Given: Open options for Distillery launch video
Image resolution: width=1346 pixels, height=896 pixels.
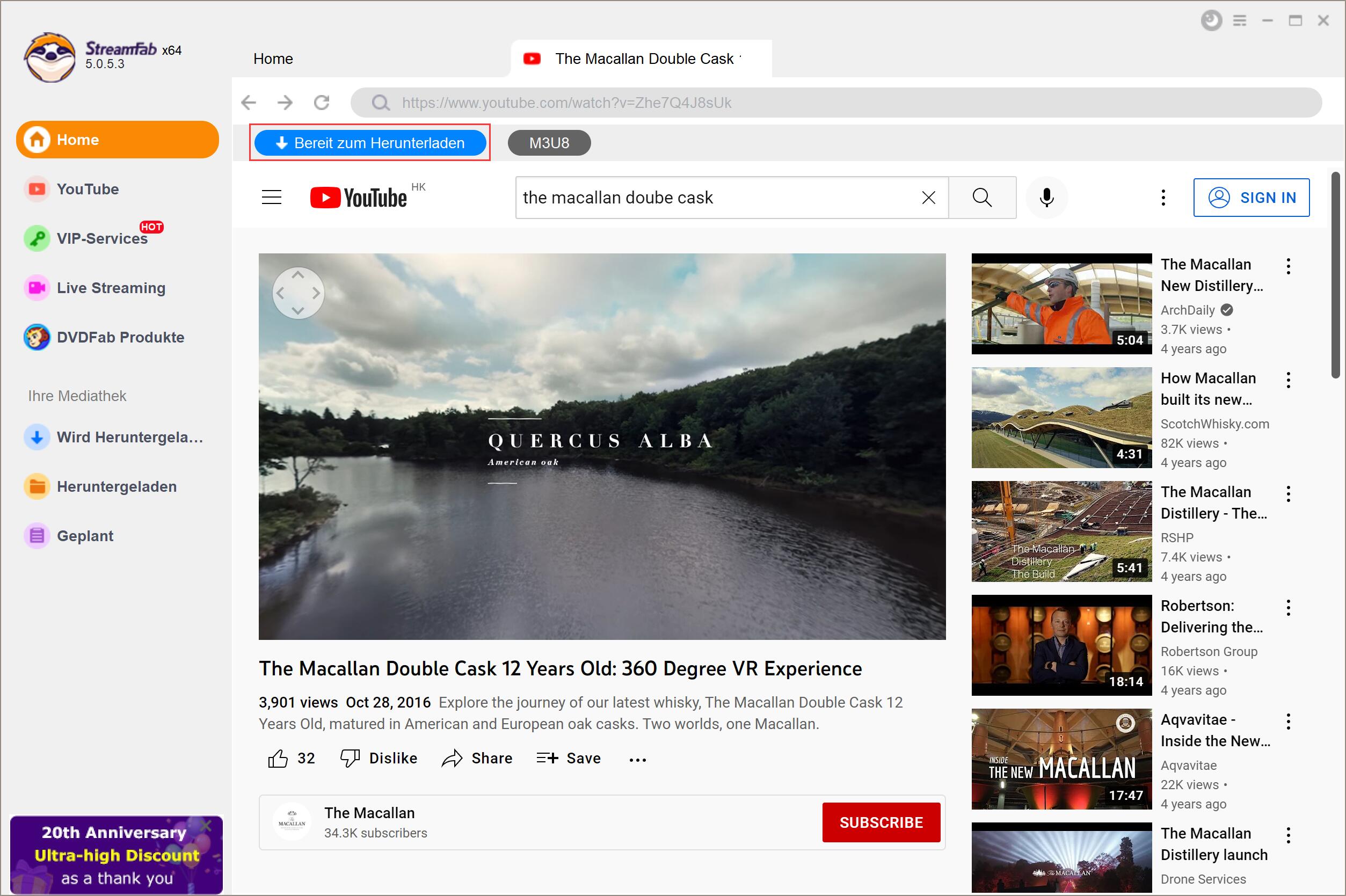Looking at the screenshot, I should (1289, 835).
